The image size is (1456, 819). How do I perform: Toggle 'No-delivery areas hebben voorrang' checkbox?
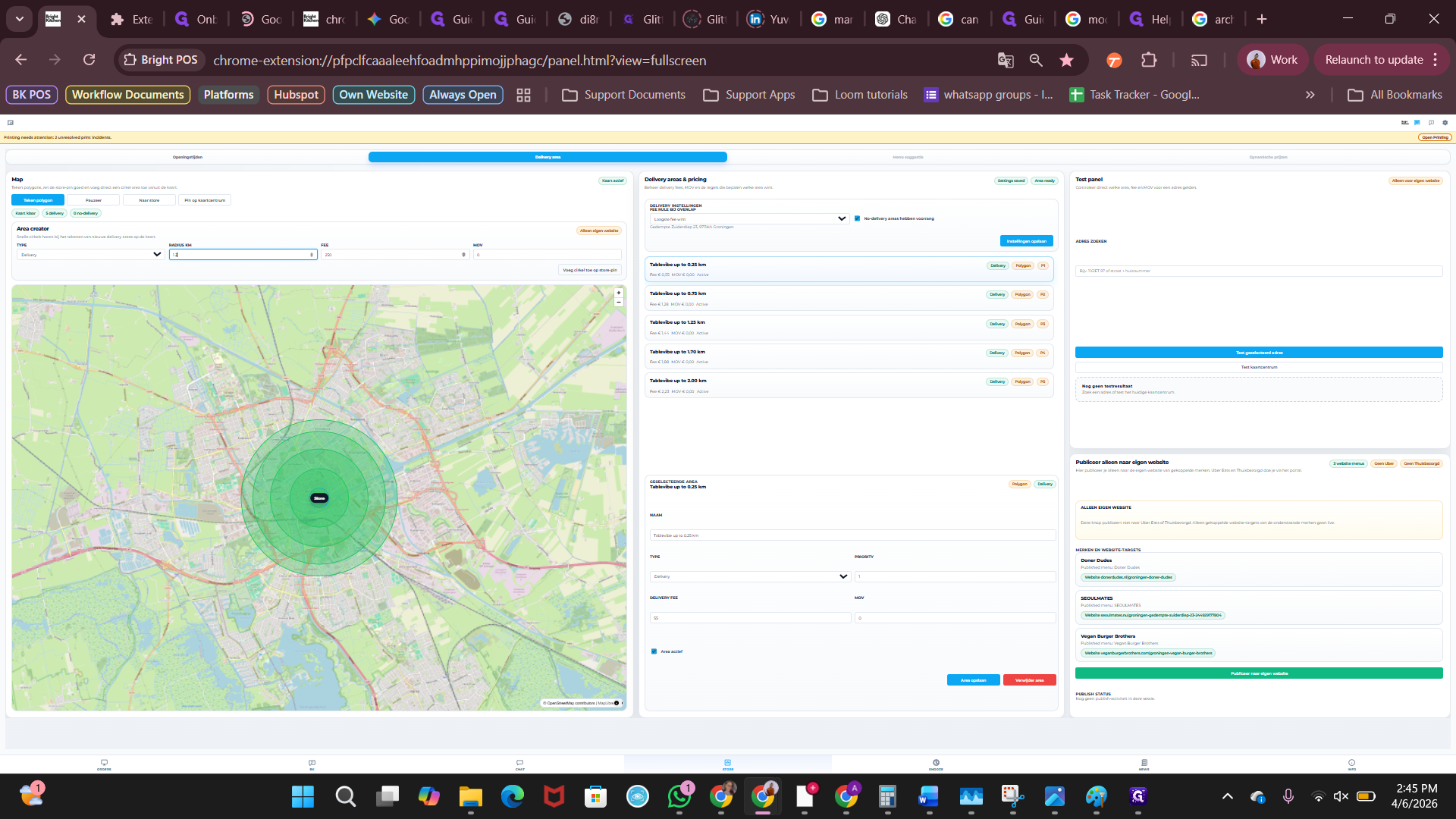pos(858,218)
